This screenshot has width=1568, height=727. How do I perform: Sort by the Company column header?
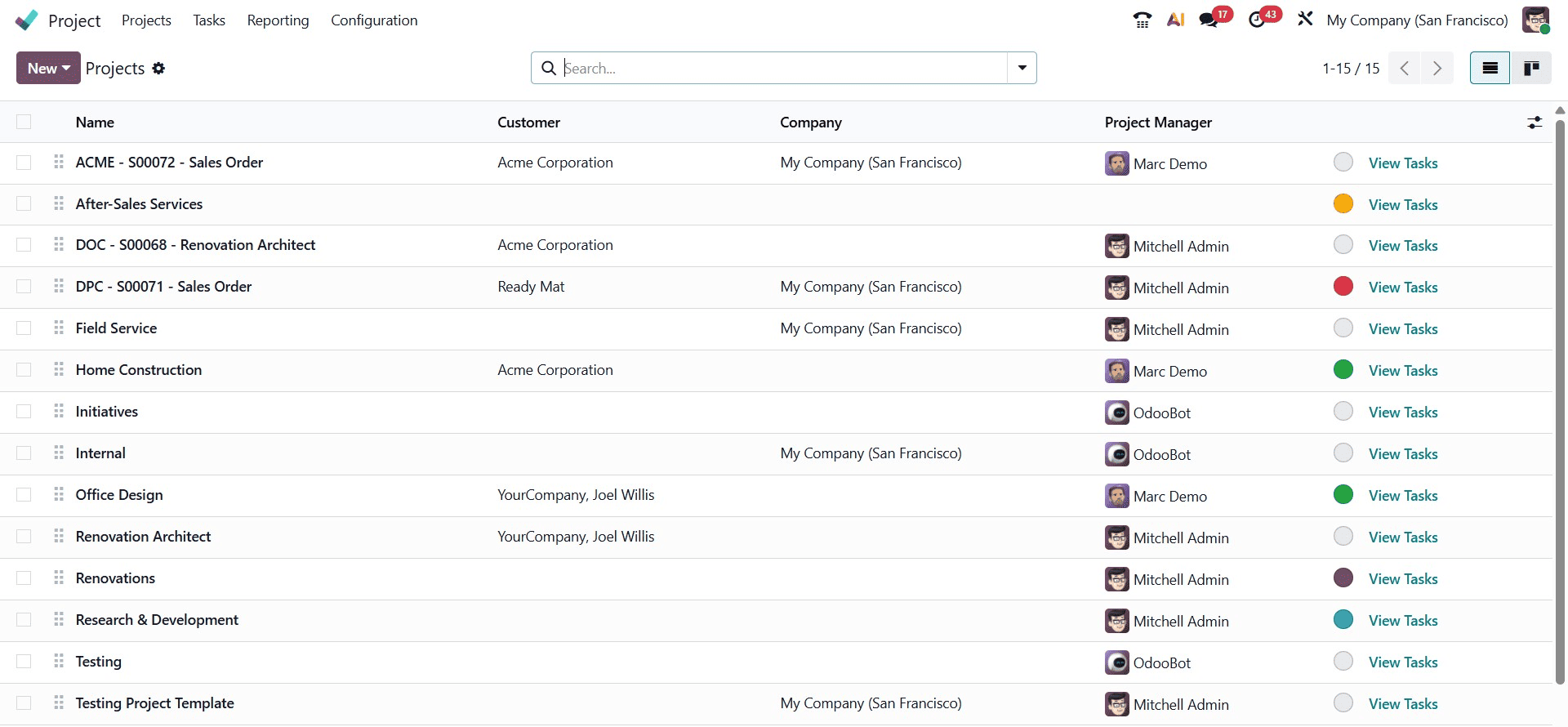tap(810, 123)
